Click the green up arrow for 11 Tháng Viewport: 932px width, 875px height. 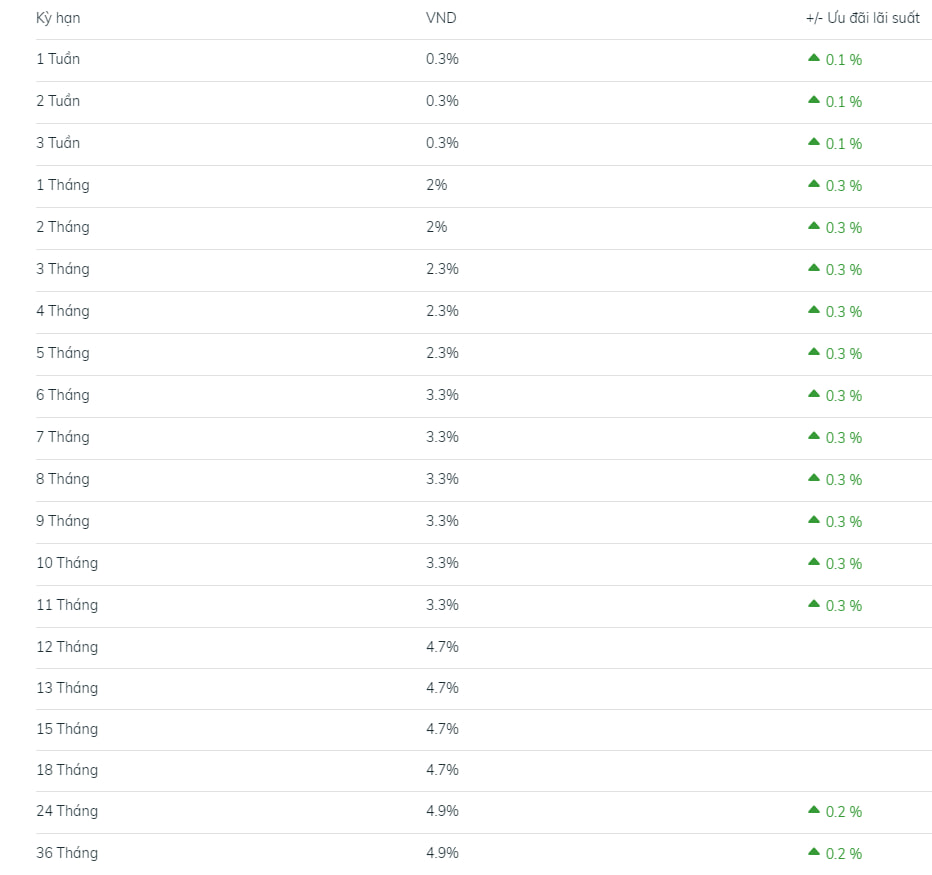814,603
